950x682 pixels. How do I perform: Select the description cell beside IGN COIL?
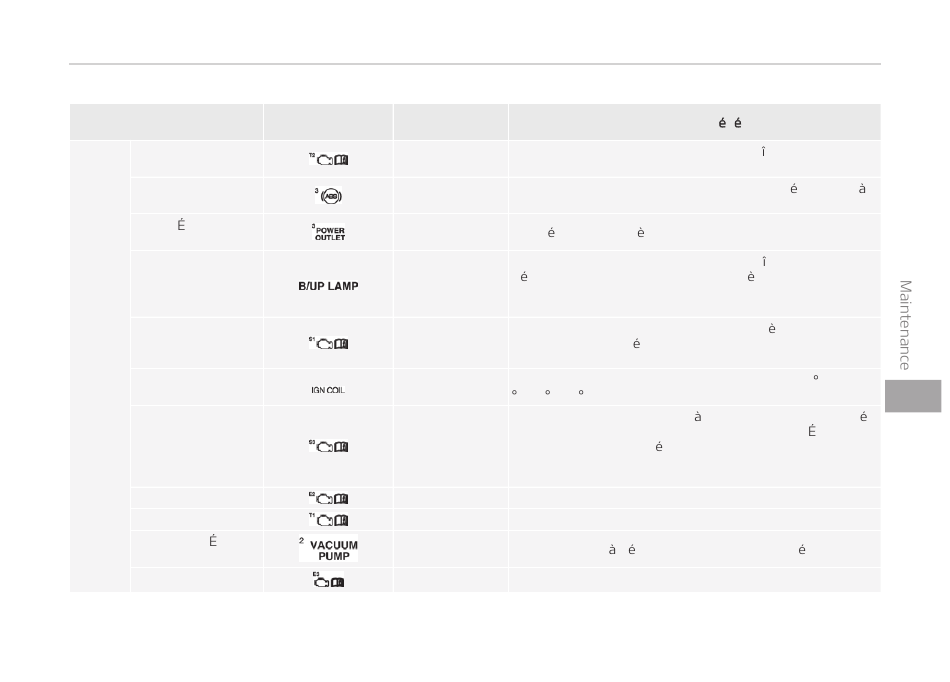click(694, 387)
